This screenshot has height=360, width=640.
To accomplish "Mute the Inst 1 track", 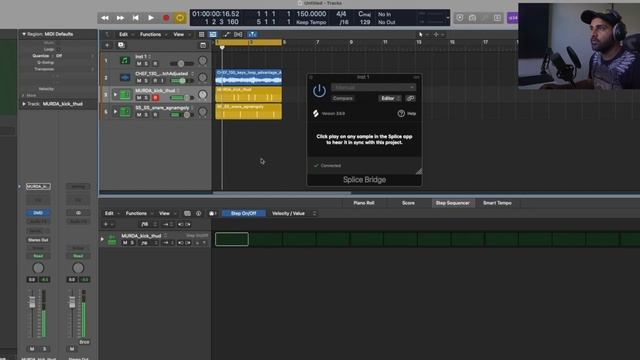I will (x=139, y=64).
